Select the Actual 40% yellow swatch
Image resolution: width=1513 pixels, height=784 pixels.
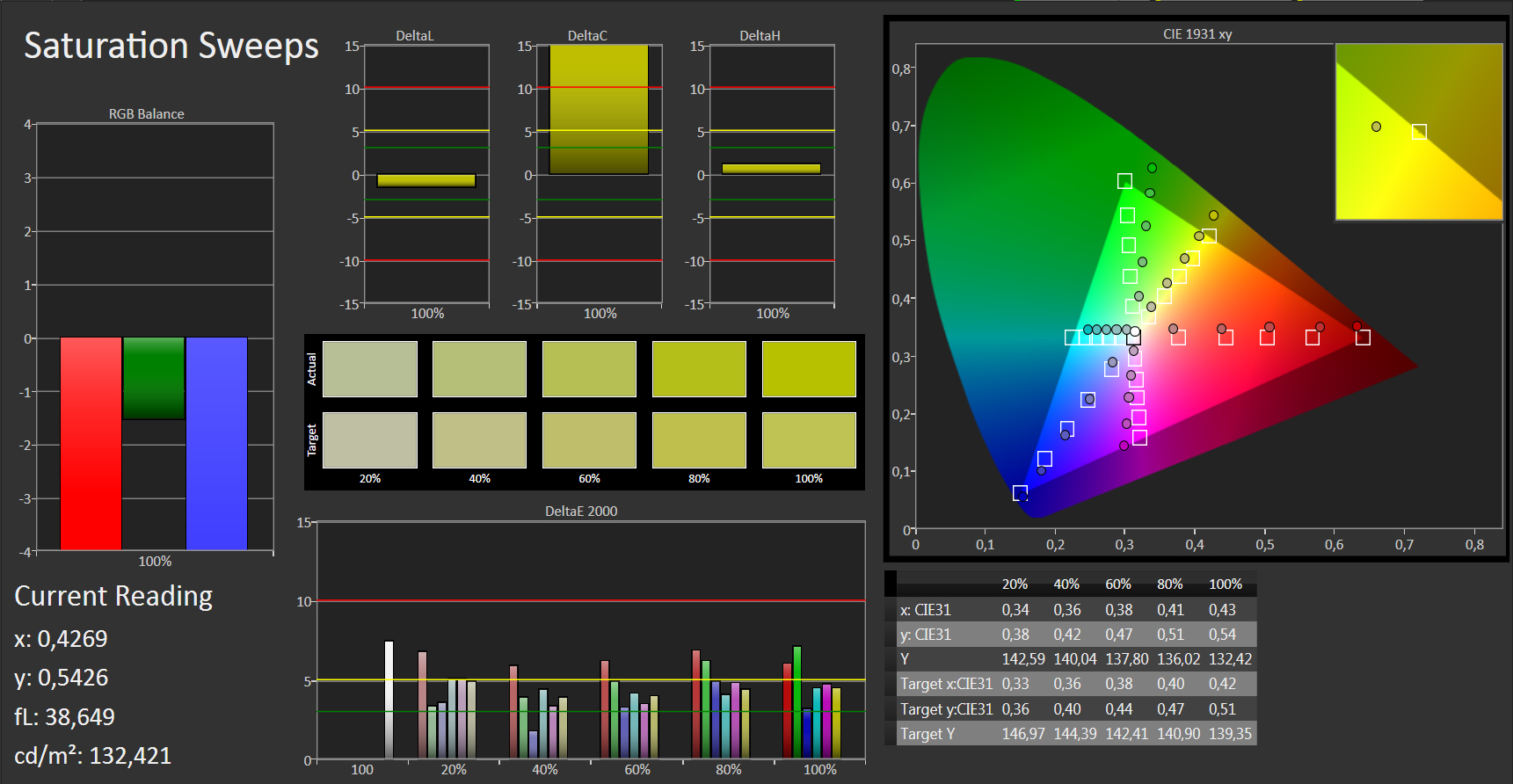coord(479,369)
